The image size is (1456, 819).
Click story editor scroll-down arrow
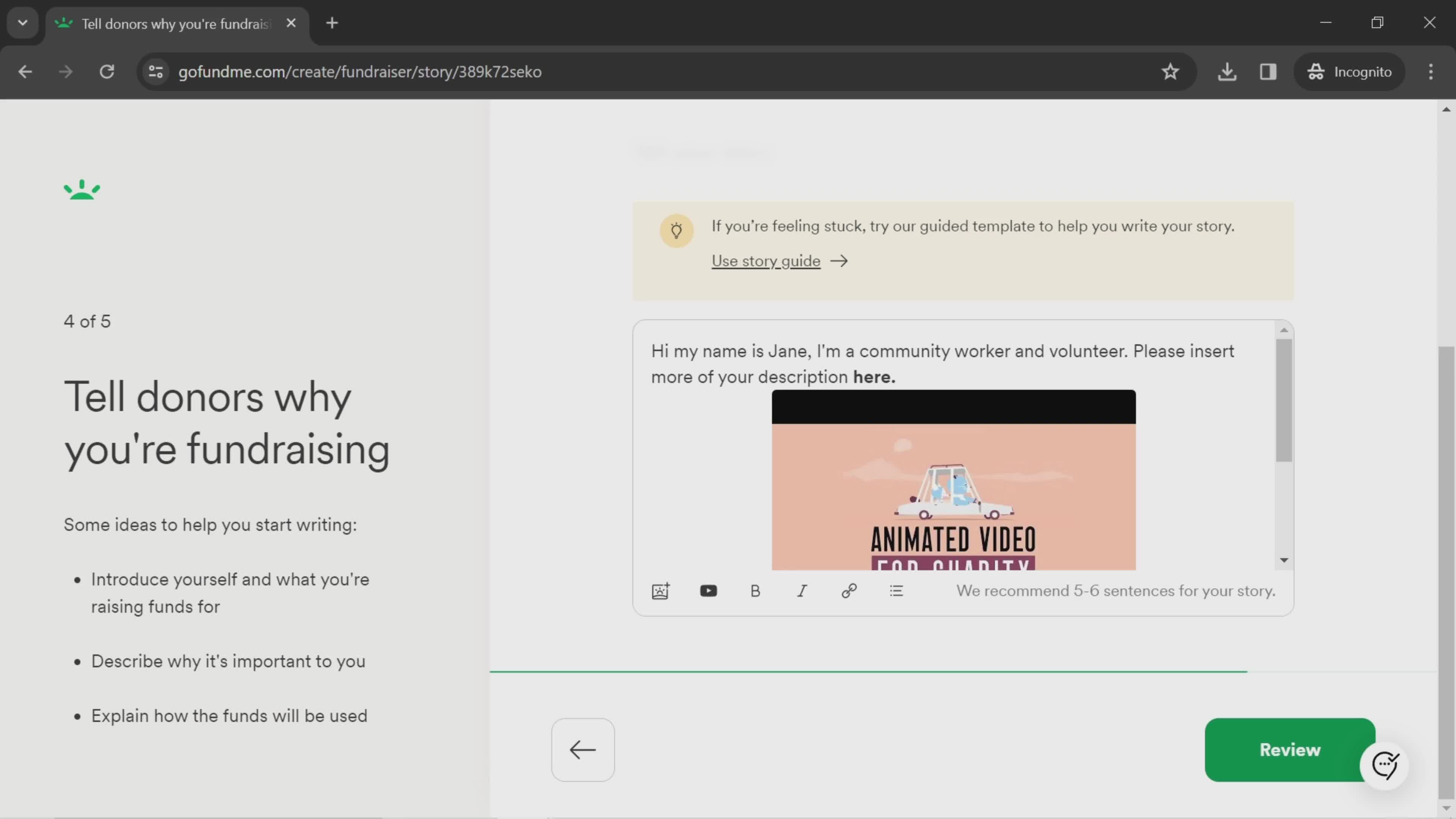(x=1284, y=560)
